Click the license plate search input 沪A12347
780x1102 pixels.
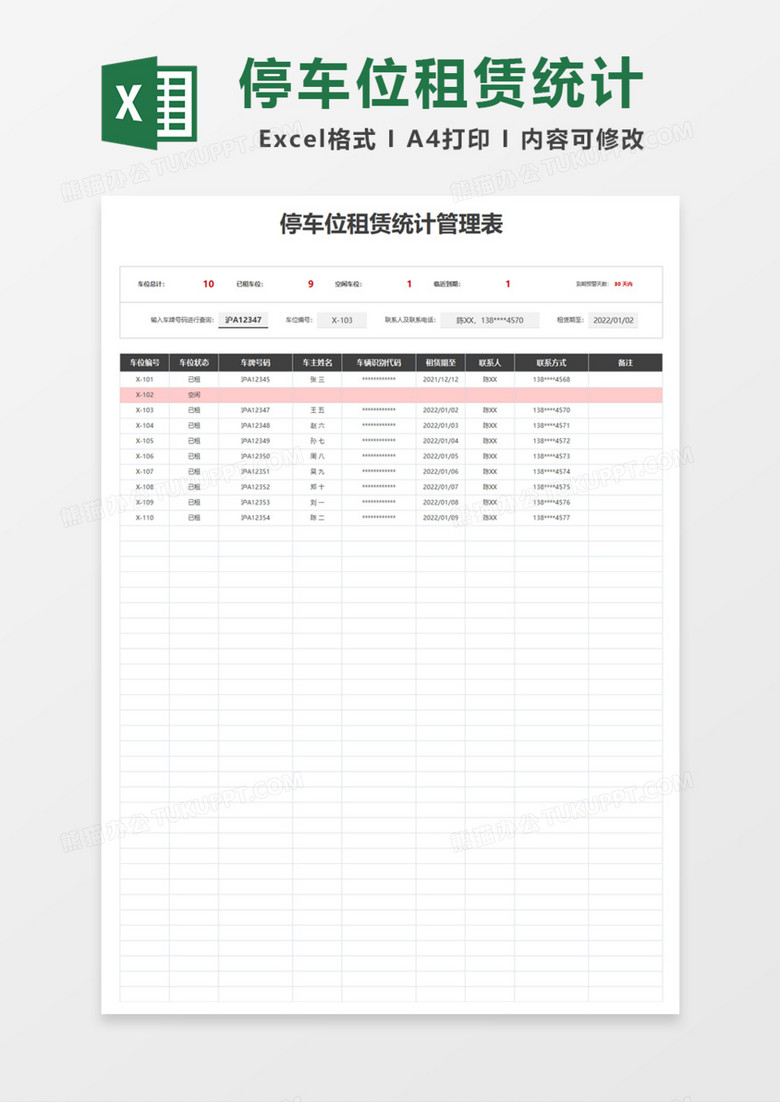(244, 321)
